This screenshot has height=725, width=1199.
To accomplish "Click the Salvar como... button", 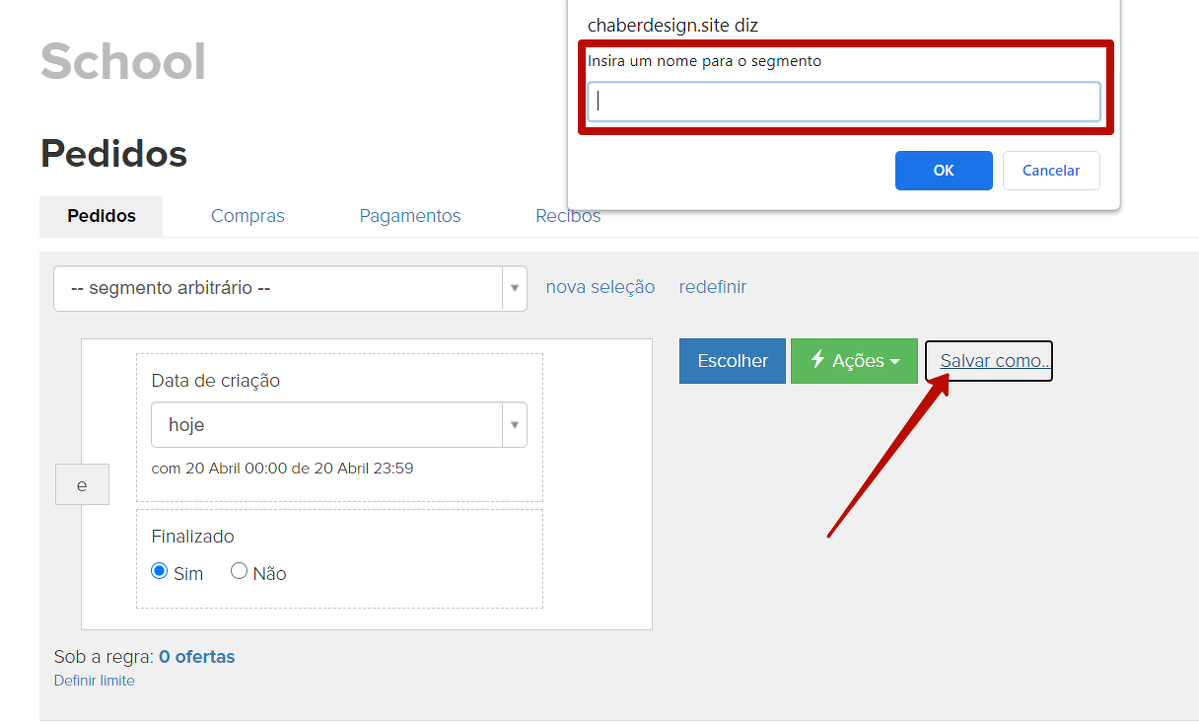I will pyautogui.click(x=989, y=361).
